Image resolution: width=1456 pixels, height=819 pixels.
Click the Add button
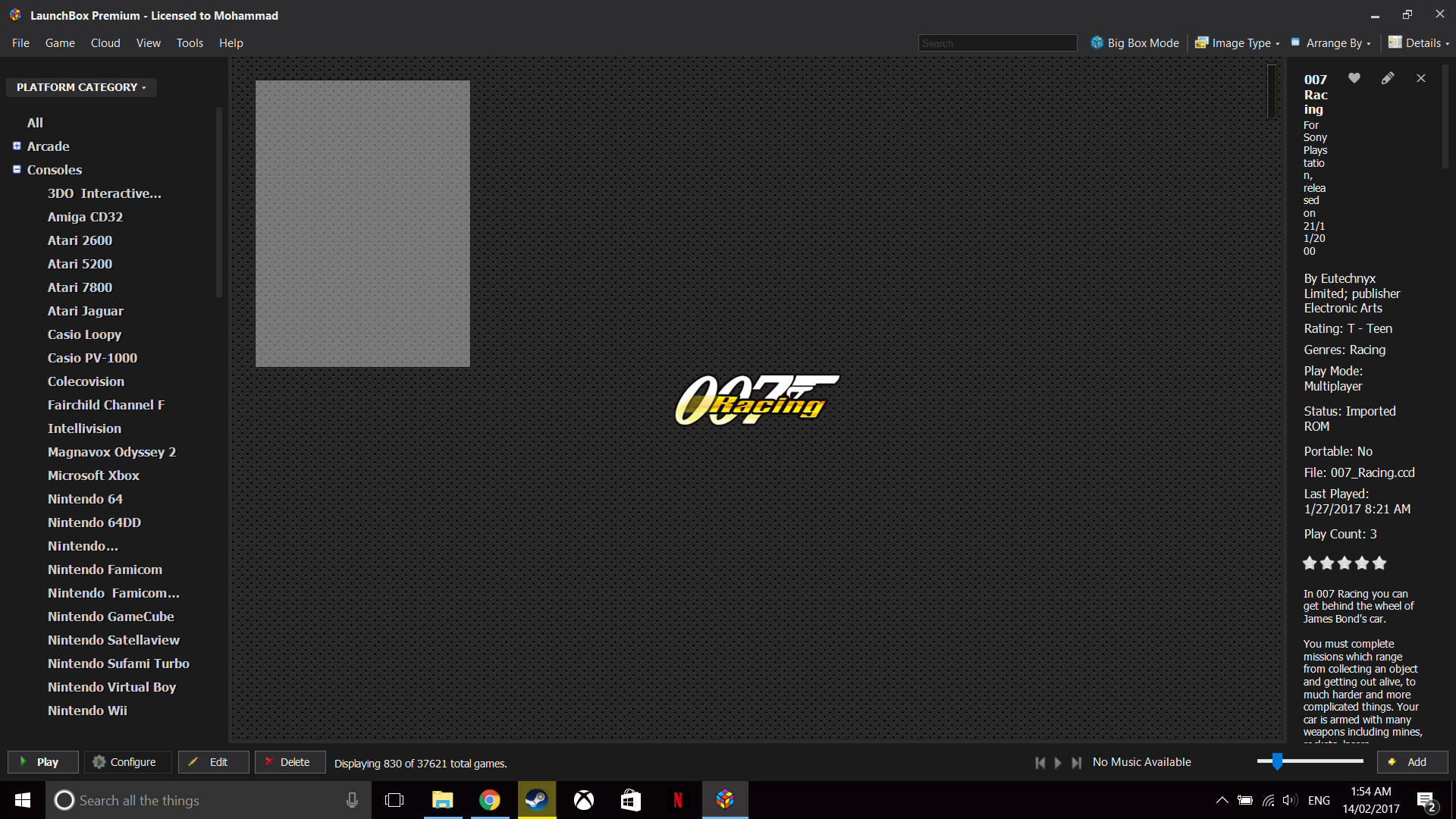[x=1412, y=762]
